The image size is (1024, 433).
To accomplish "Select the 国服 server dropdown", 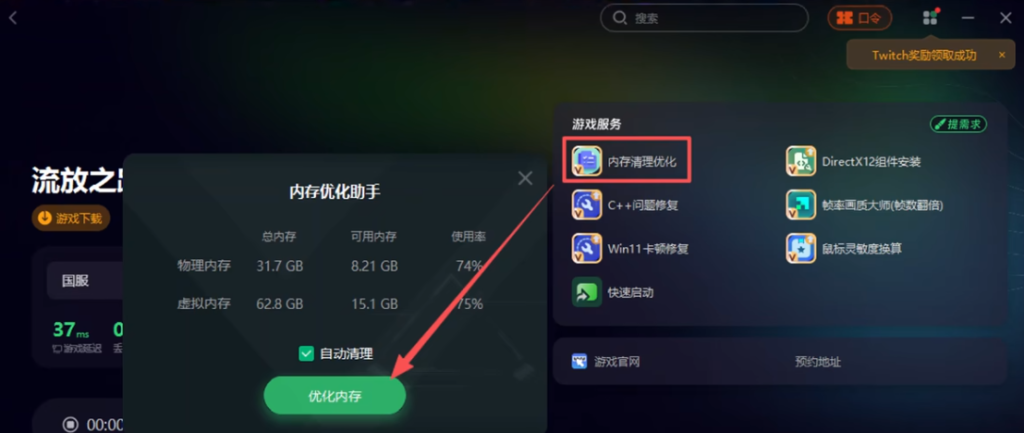I will point(85,281).
